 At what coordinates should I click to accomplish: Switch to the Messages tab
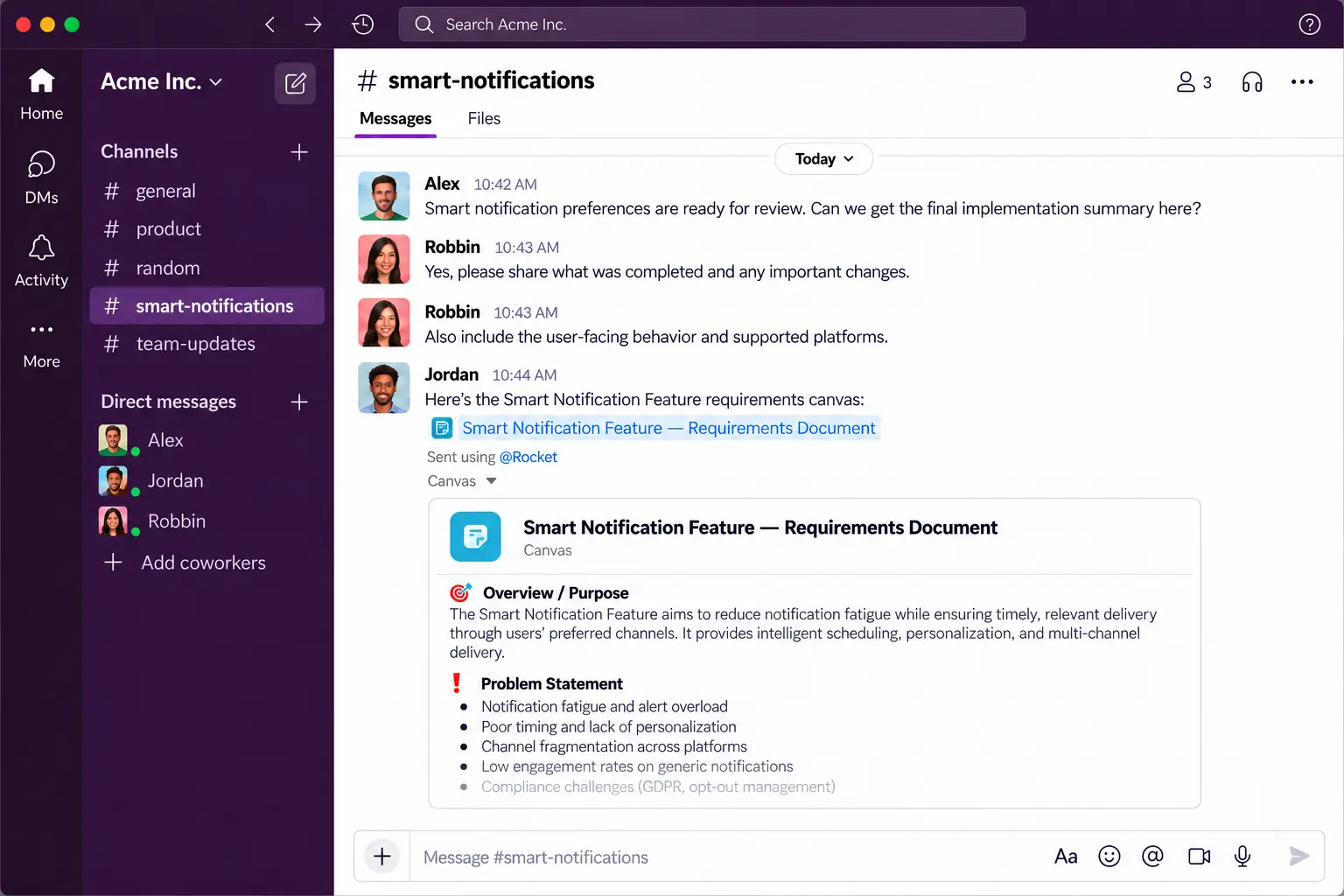pos(395,119)
